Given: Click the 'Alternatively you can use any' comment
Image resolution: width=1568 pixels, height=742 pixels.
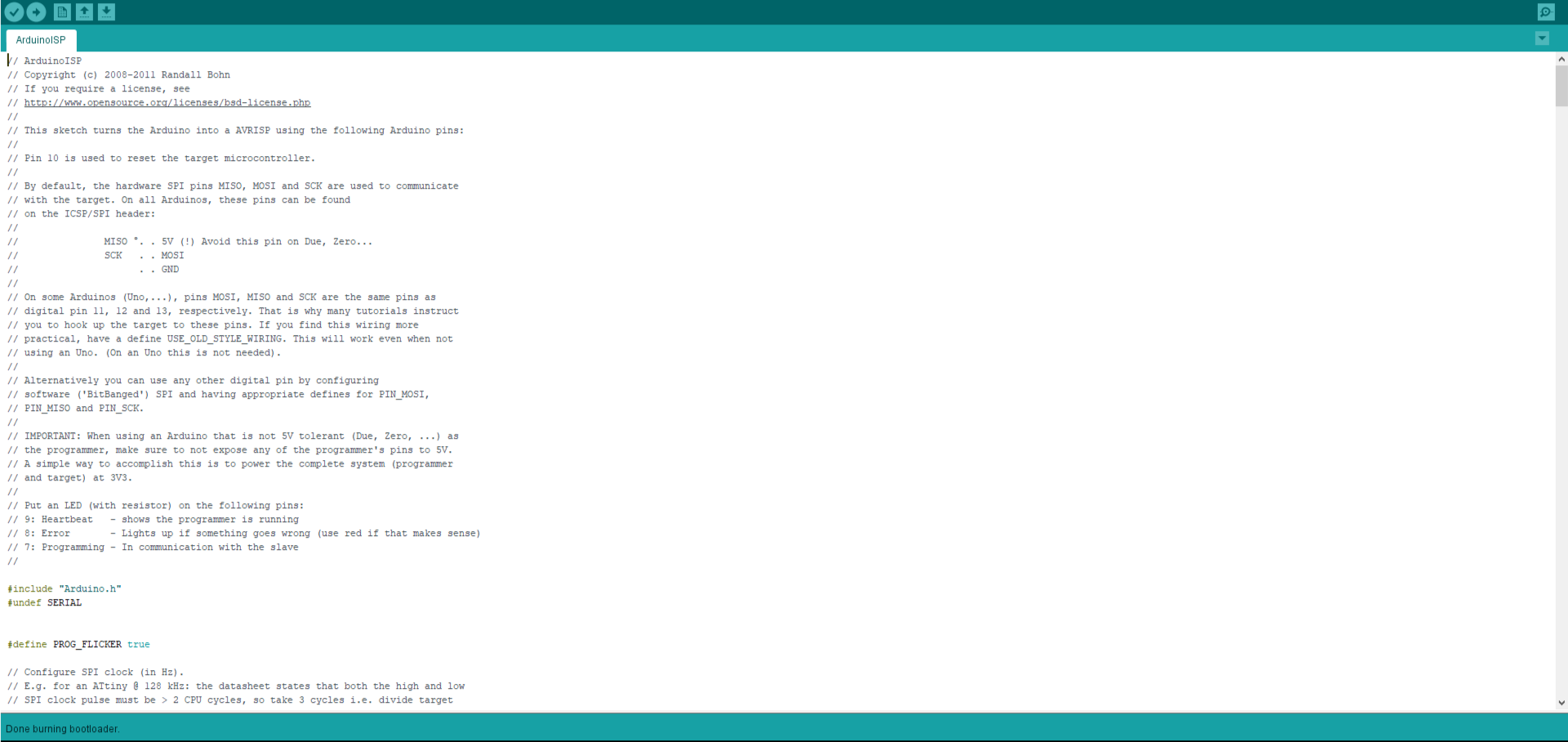Looking at the screenshot, I should point(194,381).
